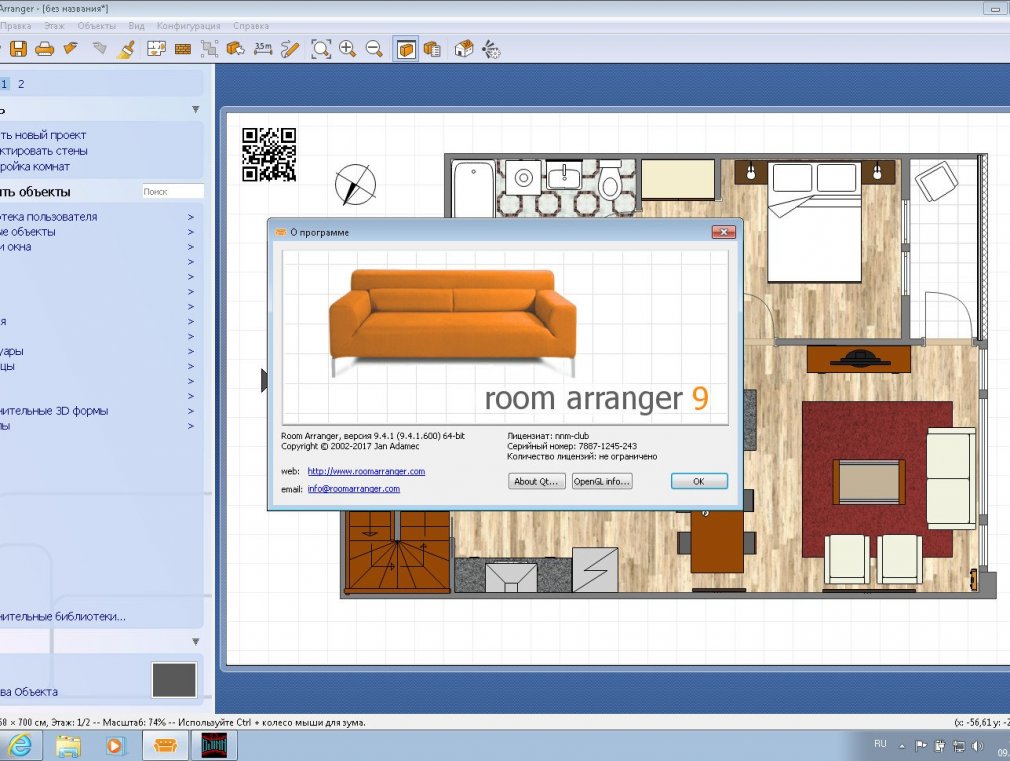Click the Print toolbar icon

[44, 49]
